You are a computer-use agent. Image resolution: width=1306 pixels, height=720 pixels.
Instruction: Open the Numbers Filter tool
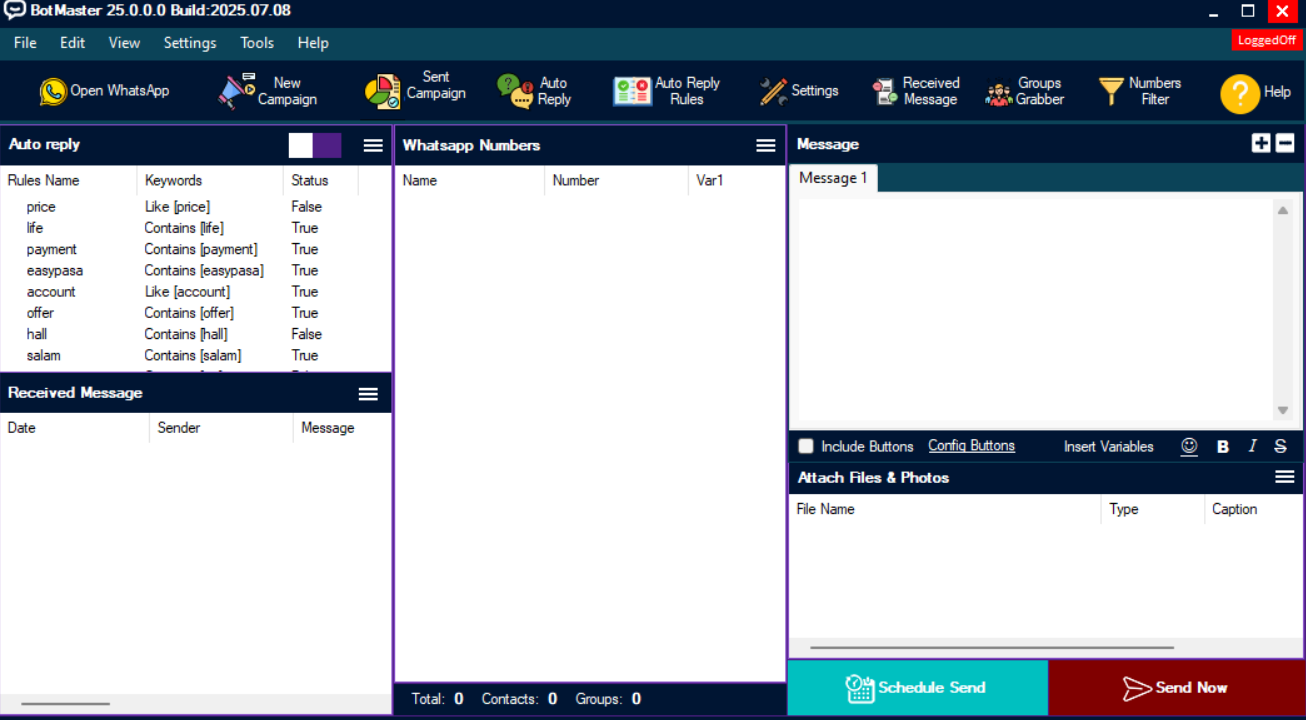[1139, 91]
